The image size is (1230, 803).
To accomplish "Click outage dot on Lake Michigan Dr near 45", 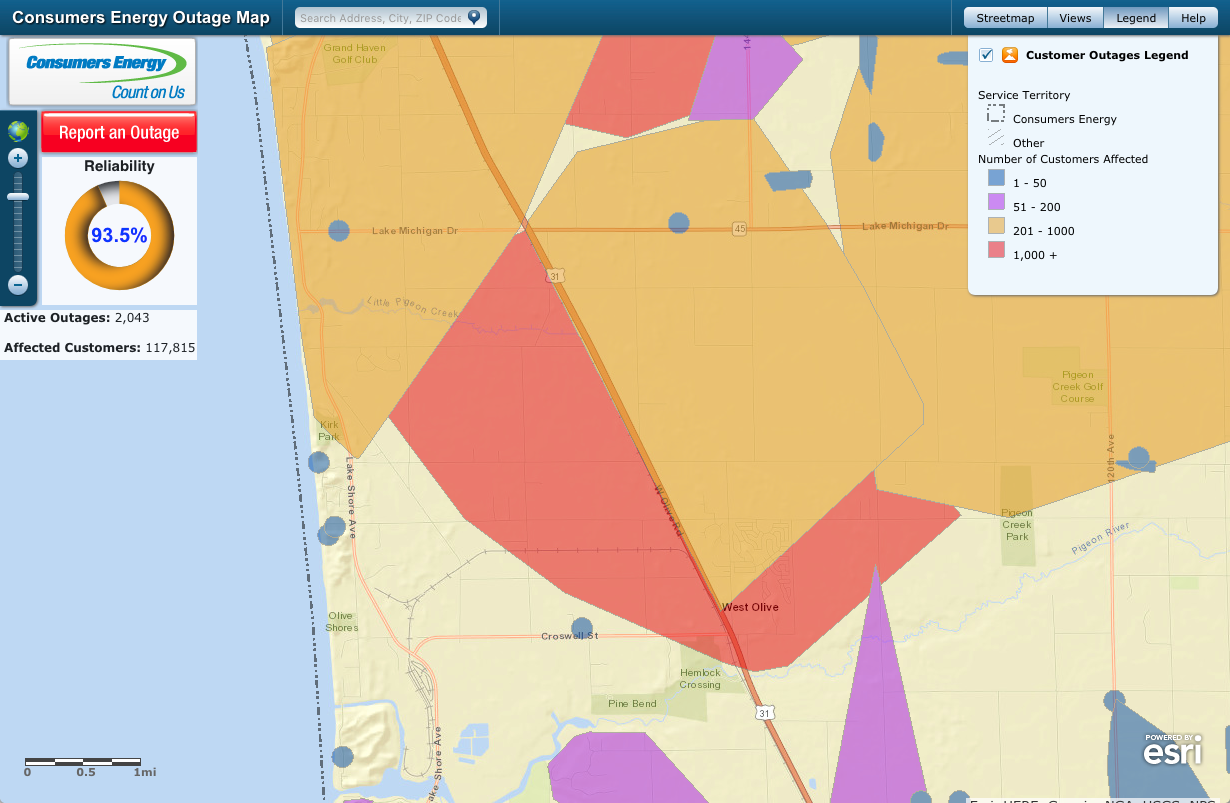I will click(679, 223).
